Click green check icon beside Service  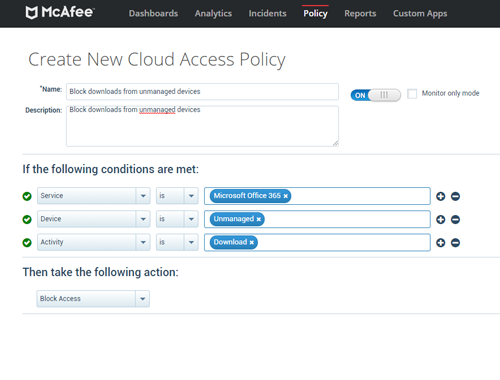tap(27, 196)
